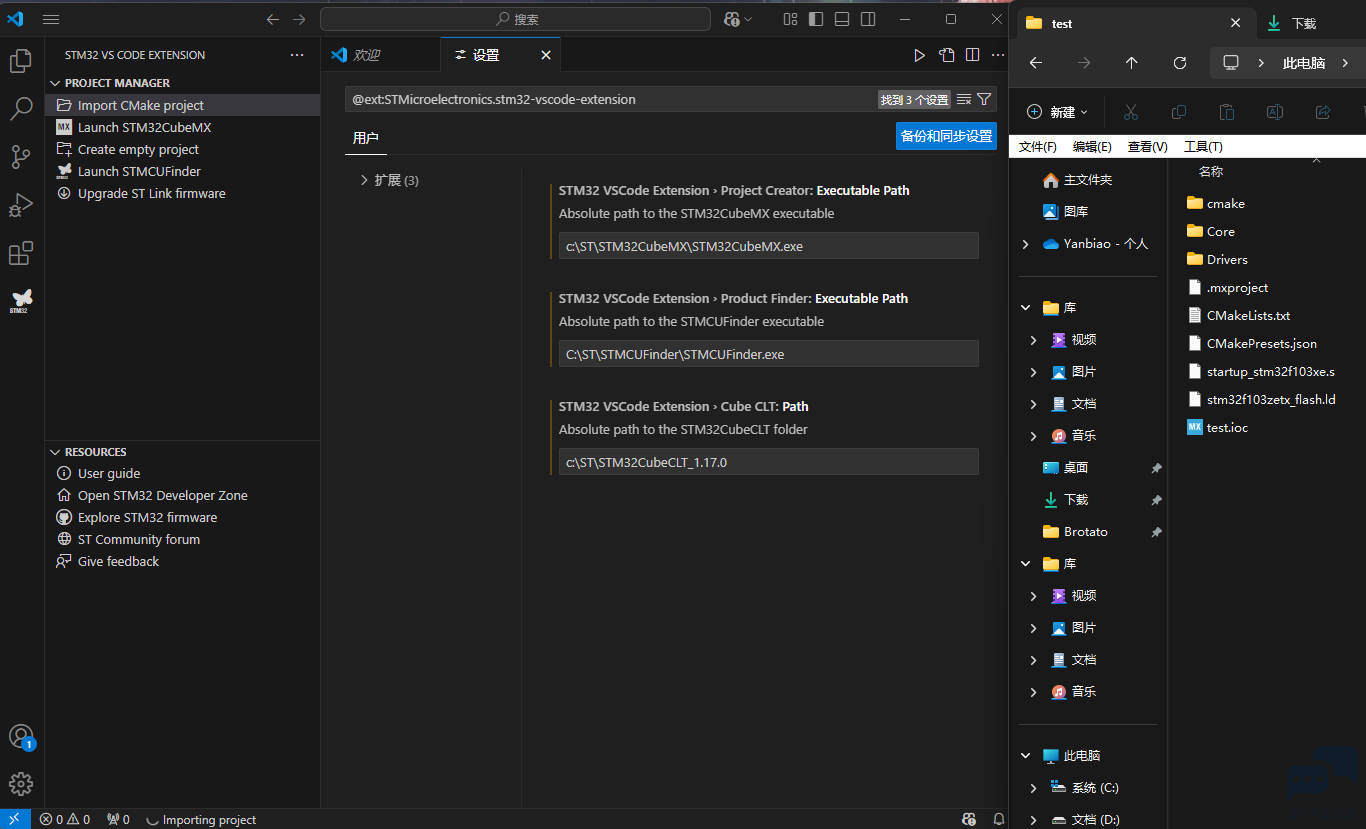This screenshot has width=1366, height=829.
Task: Switch to the 下载 tab in File Explorer
Action: click(1304, 23)
